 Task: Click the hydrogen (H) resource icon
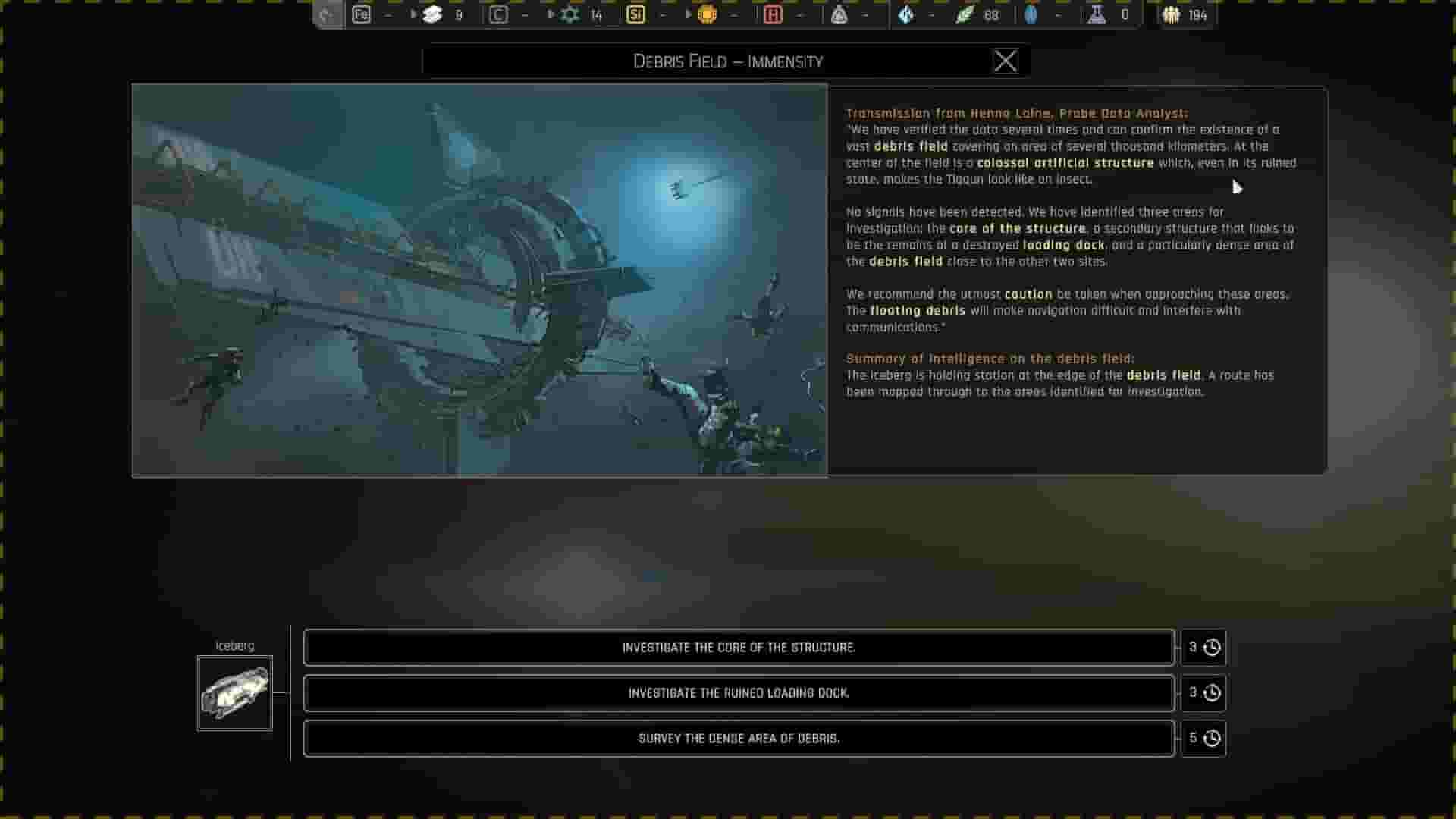click(x=773, y=14)
